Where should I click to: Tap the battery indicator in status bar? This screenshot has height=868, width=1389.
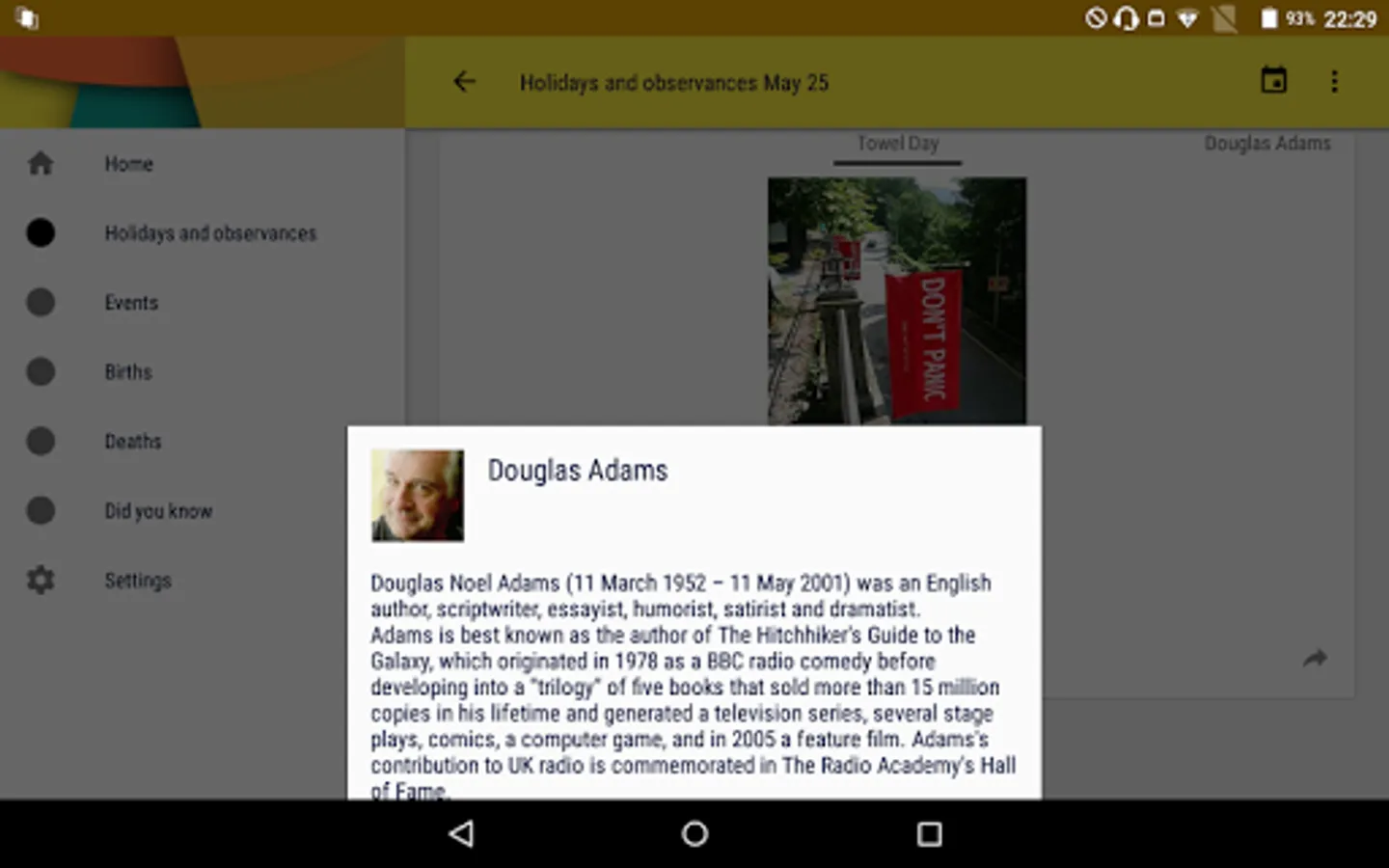[1268, 18]
